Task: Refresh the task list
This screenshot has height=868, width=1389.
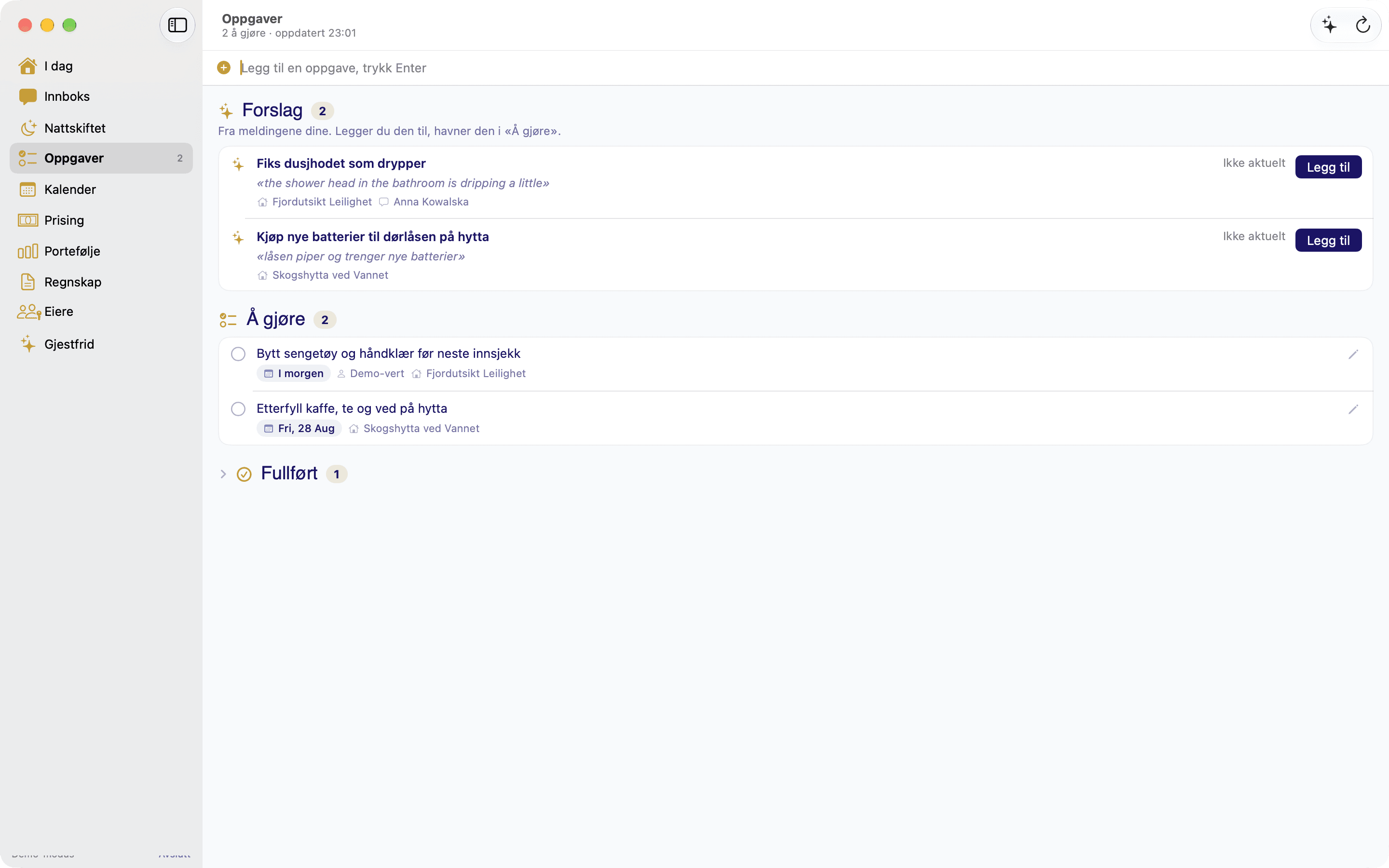Action: pos(1362,25)
